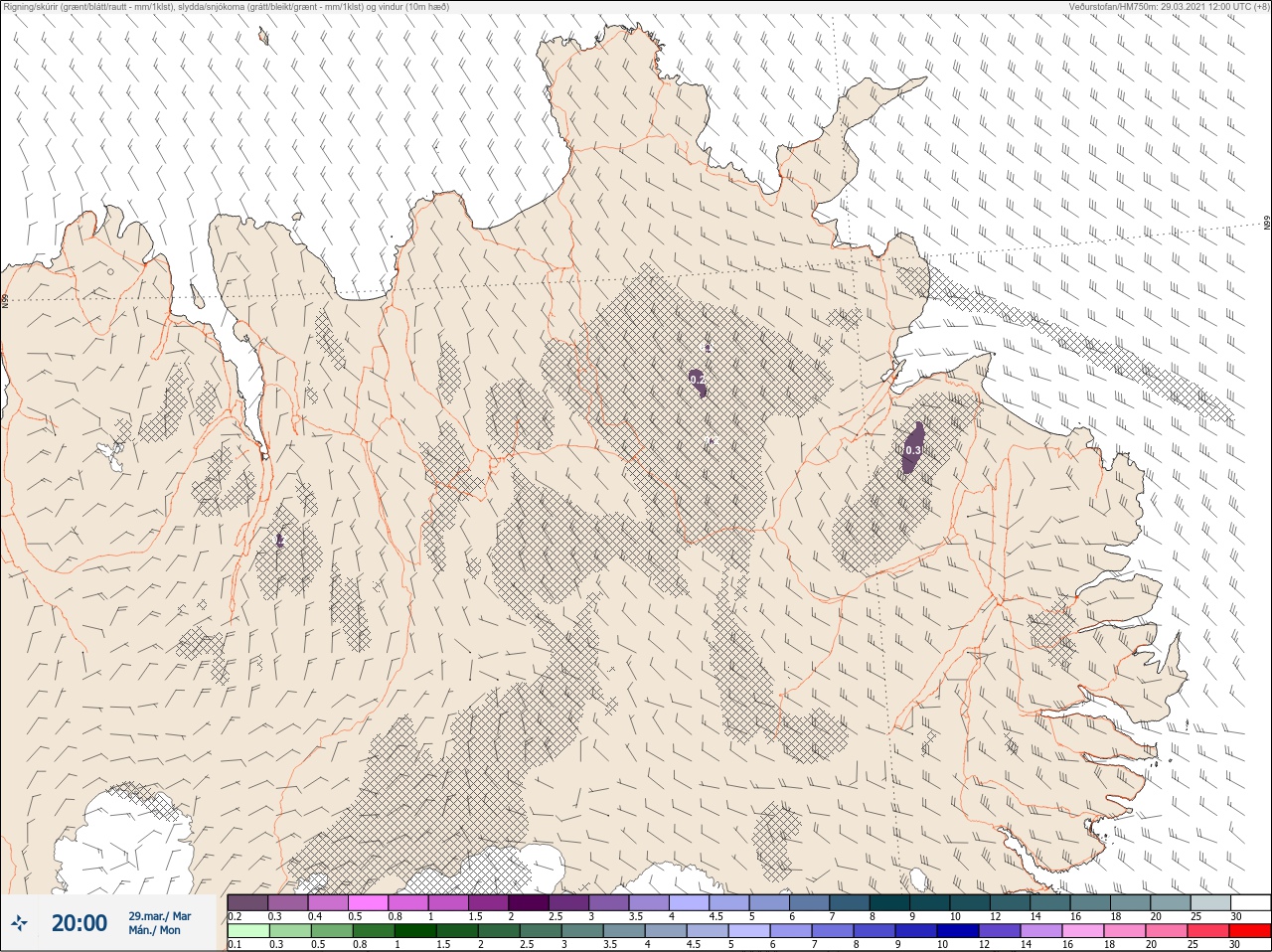Image resolution: width=1272 pixels, height=952 pixels.
Task: Click the 'N99' label on the left map edge
Action: (x=5, y=301)
